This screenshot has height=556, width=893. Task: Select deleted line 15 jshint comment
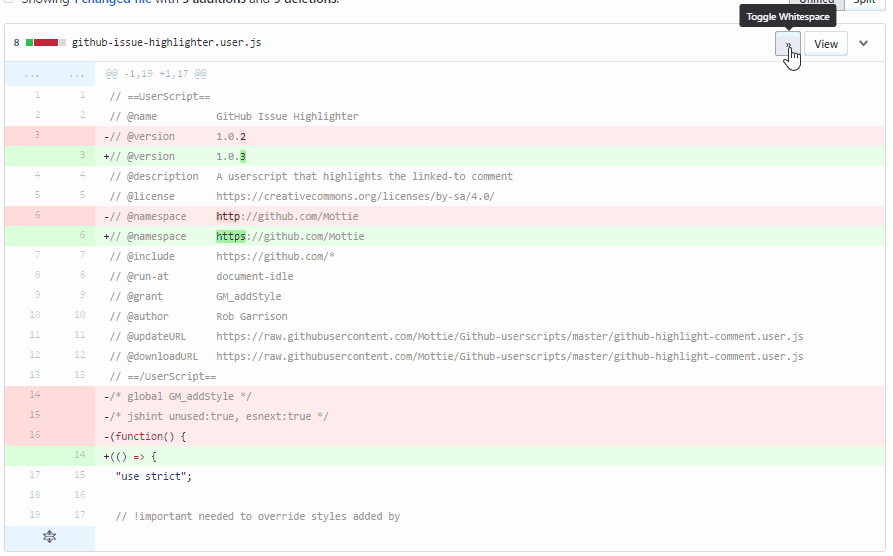[x=36, y=416]
